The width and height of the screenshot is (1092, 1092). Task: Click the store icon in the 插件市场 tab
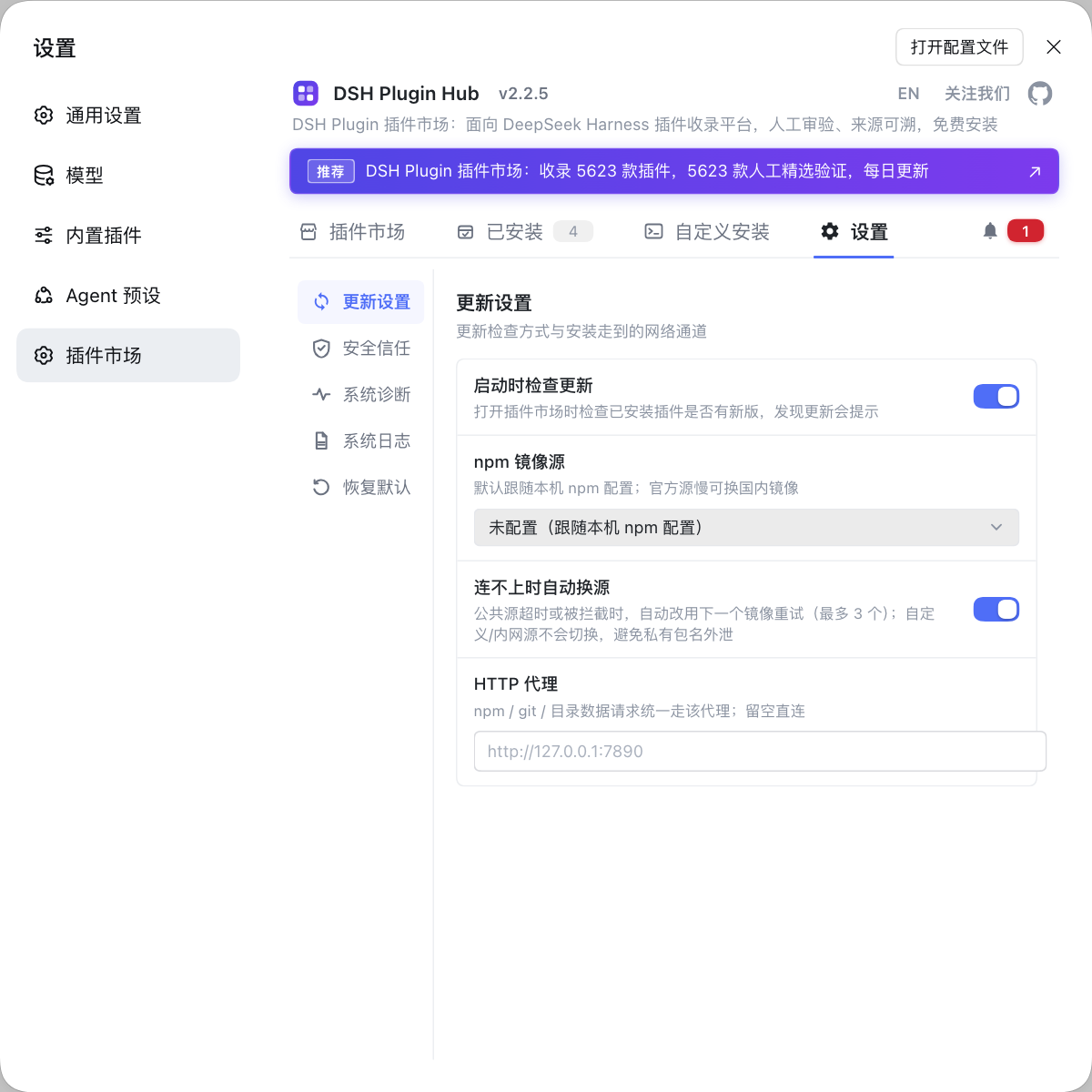tap(308, 232)
